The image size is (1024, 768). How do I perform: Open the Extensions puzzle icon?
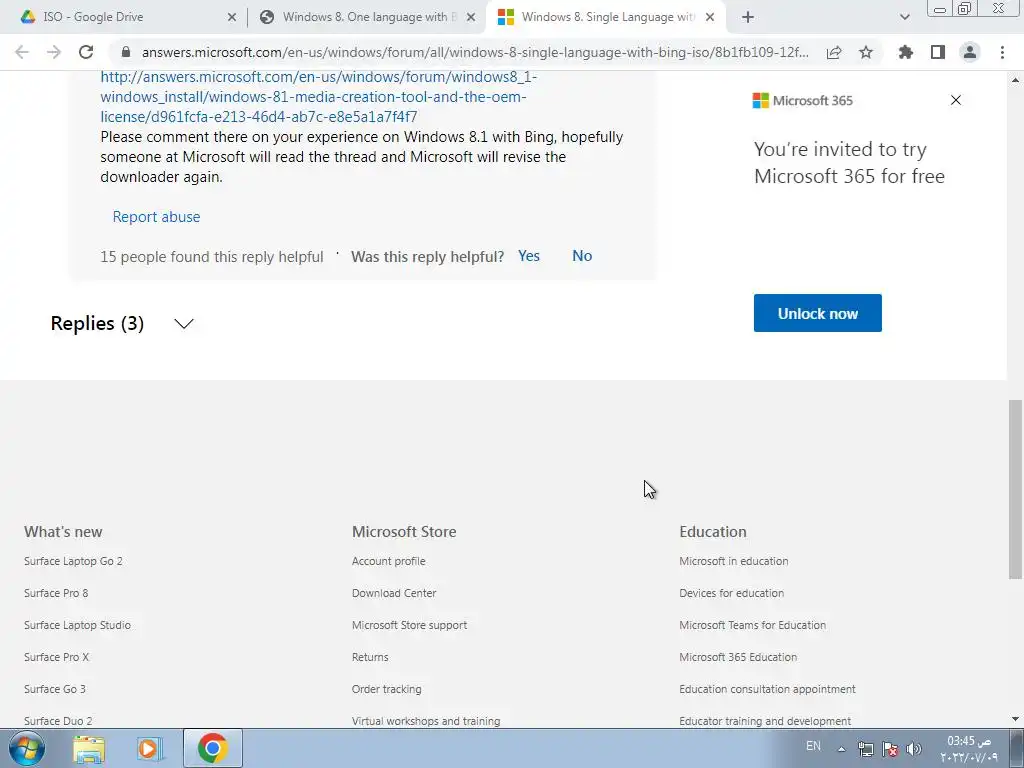point(906,52)
